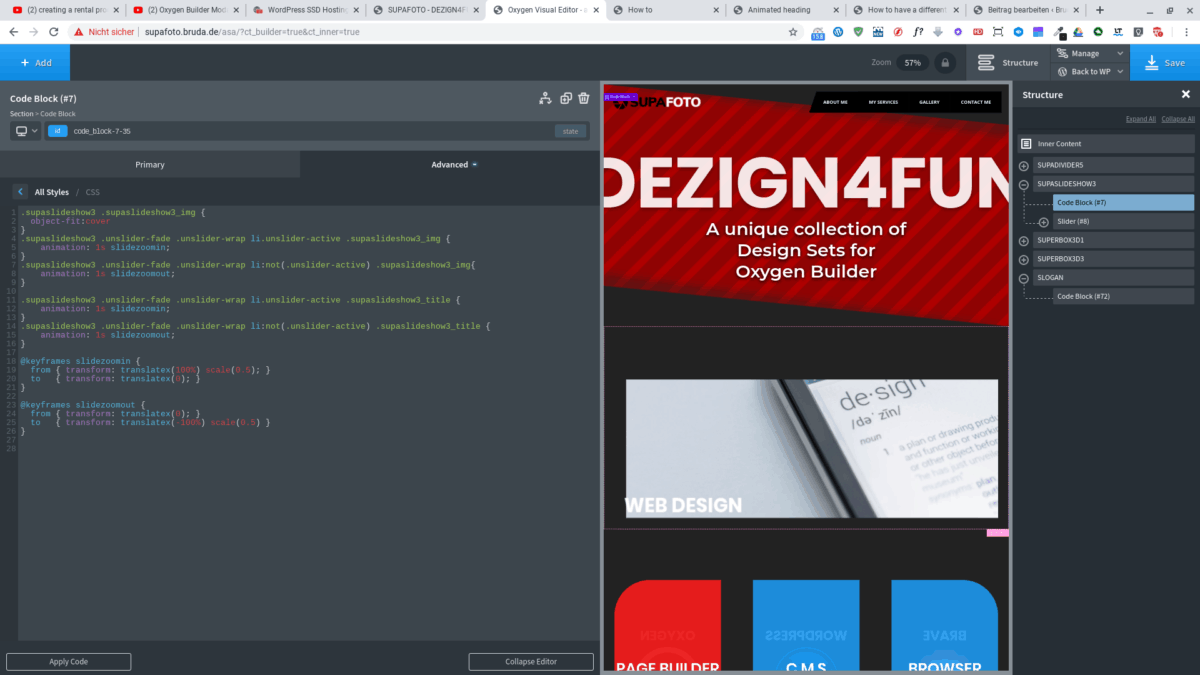Expand the SUPADIVIDER5 tree node
The width and height of the screenshot is (1200, 675).
[1024, 166]
